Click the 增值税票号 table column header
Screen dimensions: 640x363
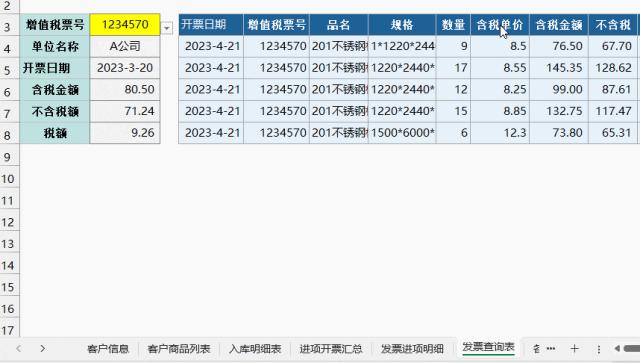[x=276, y=24]
